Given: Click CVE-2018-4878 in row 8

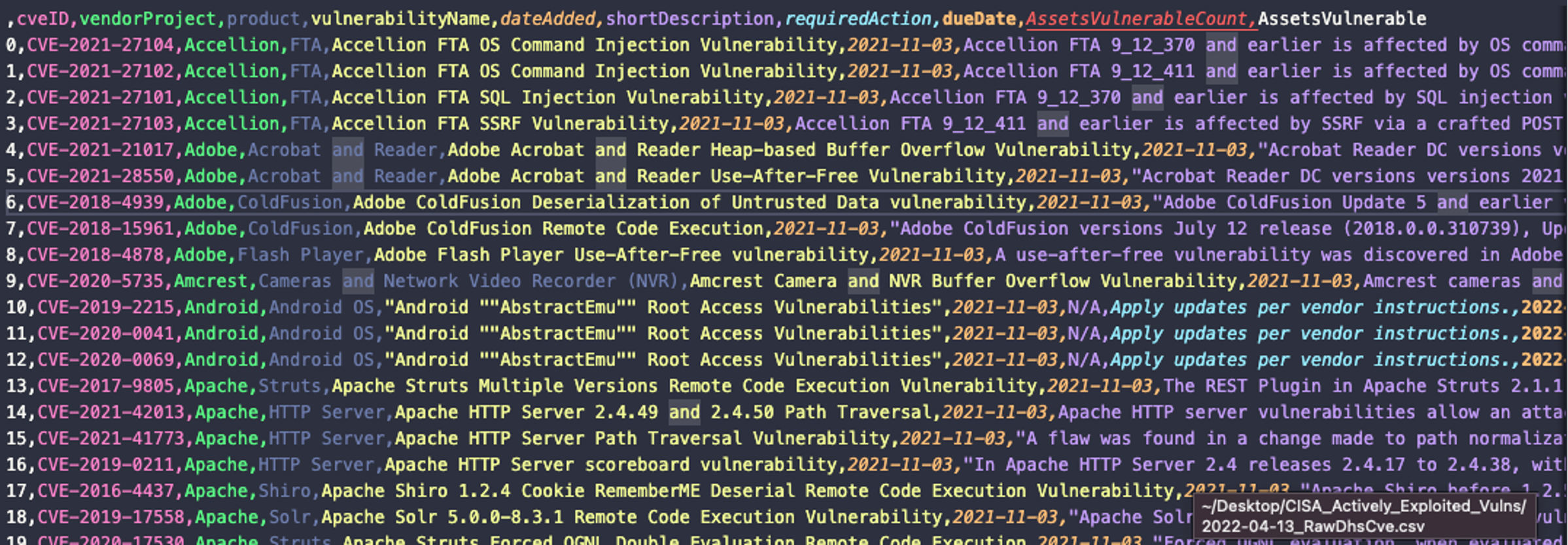Looking at the screenshot, I should click(x=96, y=255).
